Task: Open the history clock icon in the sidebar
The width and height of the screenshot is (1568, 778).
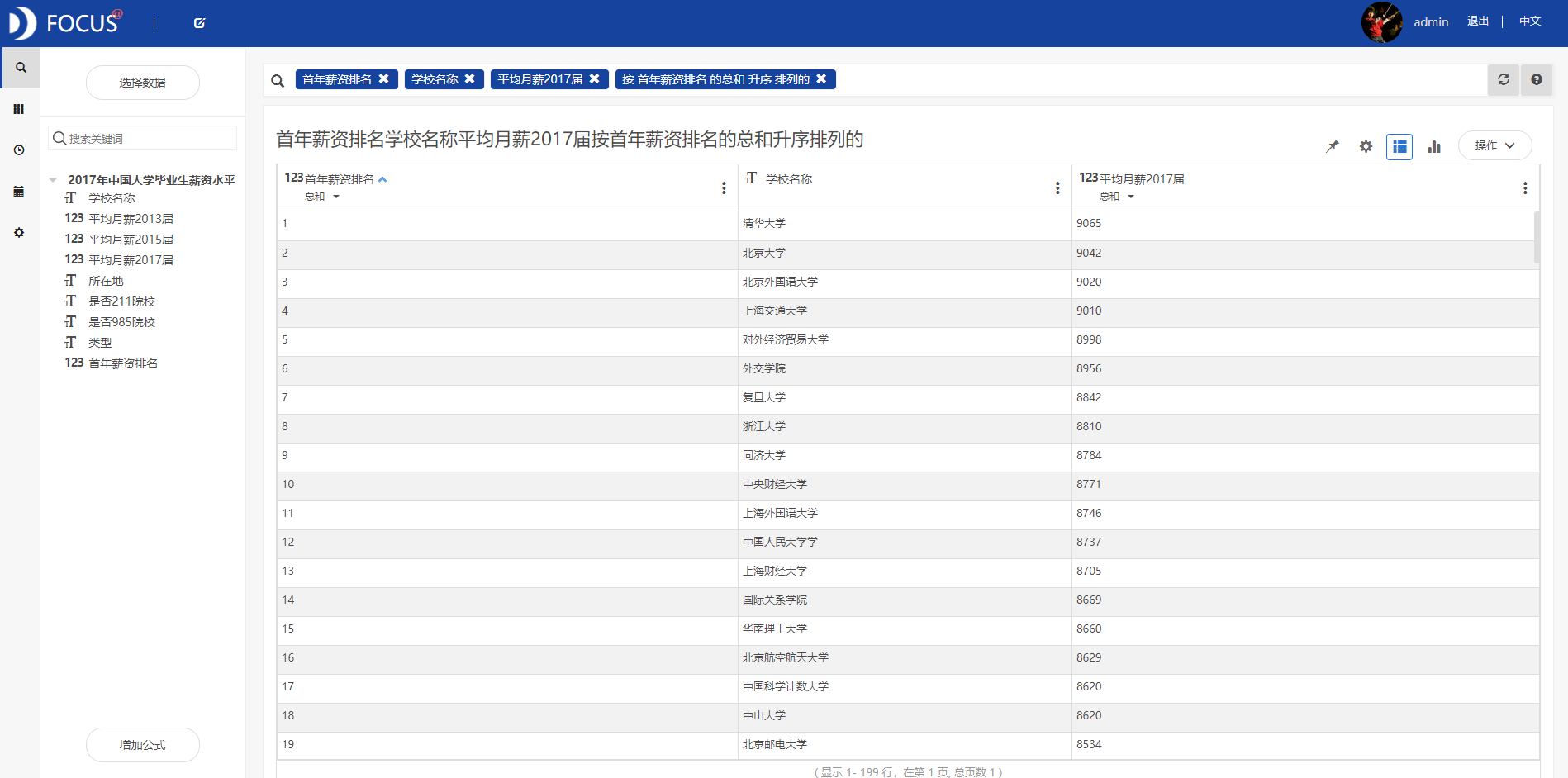Action: point(18,149)
